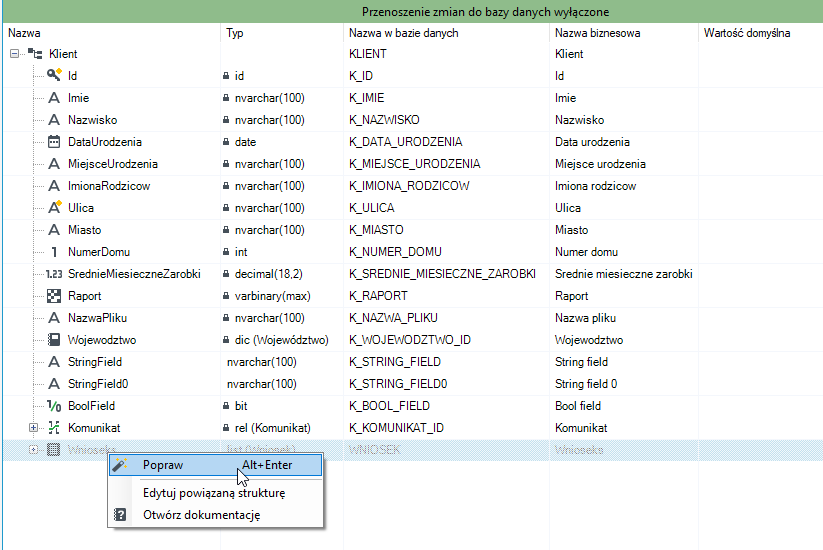Click the list icon beside Wnioseks
The width and height of the screenshot is (823, 550).
pos(54,450)
